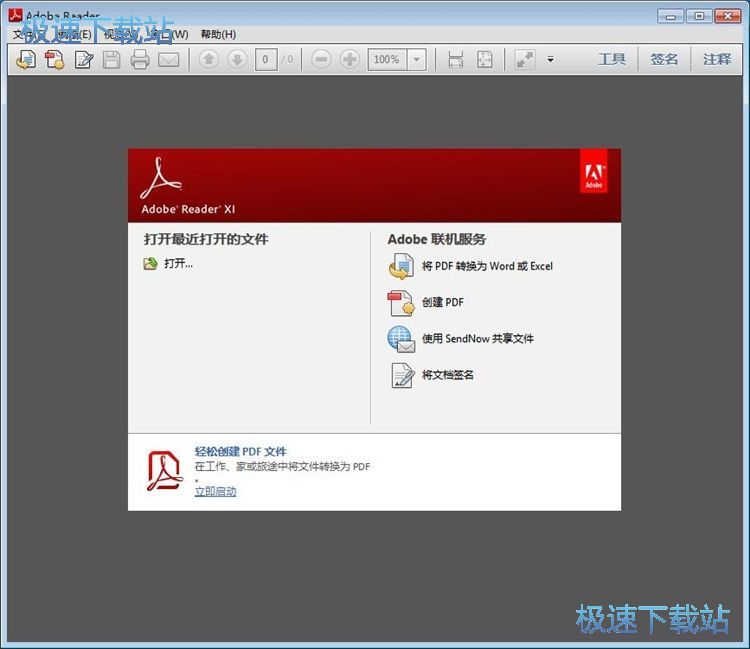Click the fit width scrolling icon
This screenshot has height=649, width=750.
coord(455,60)
